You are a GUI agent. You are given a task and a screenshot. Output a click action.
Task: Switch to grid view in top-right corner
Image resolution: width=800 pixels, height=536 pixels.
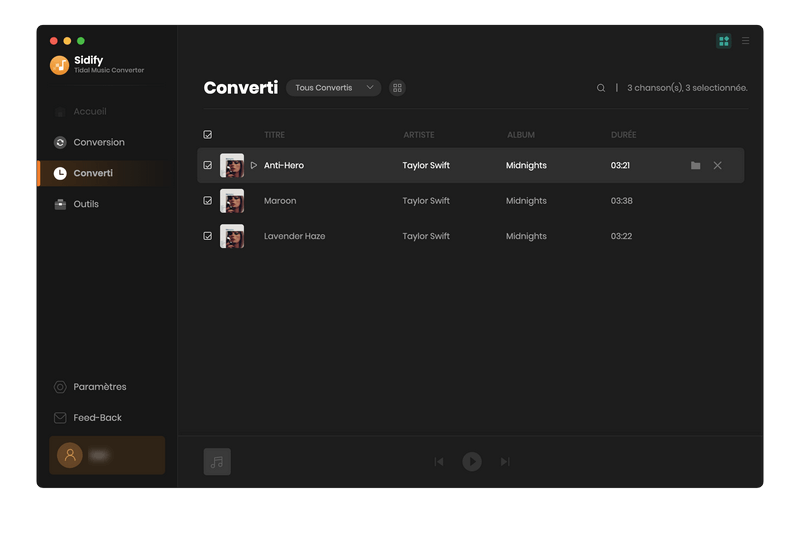[724, 41]
